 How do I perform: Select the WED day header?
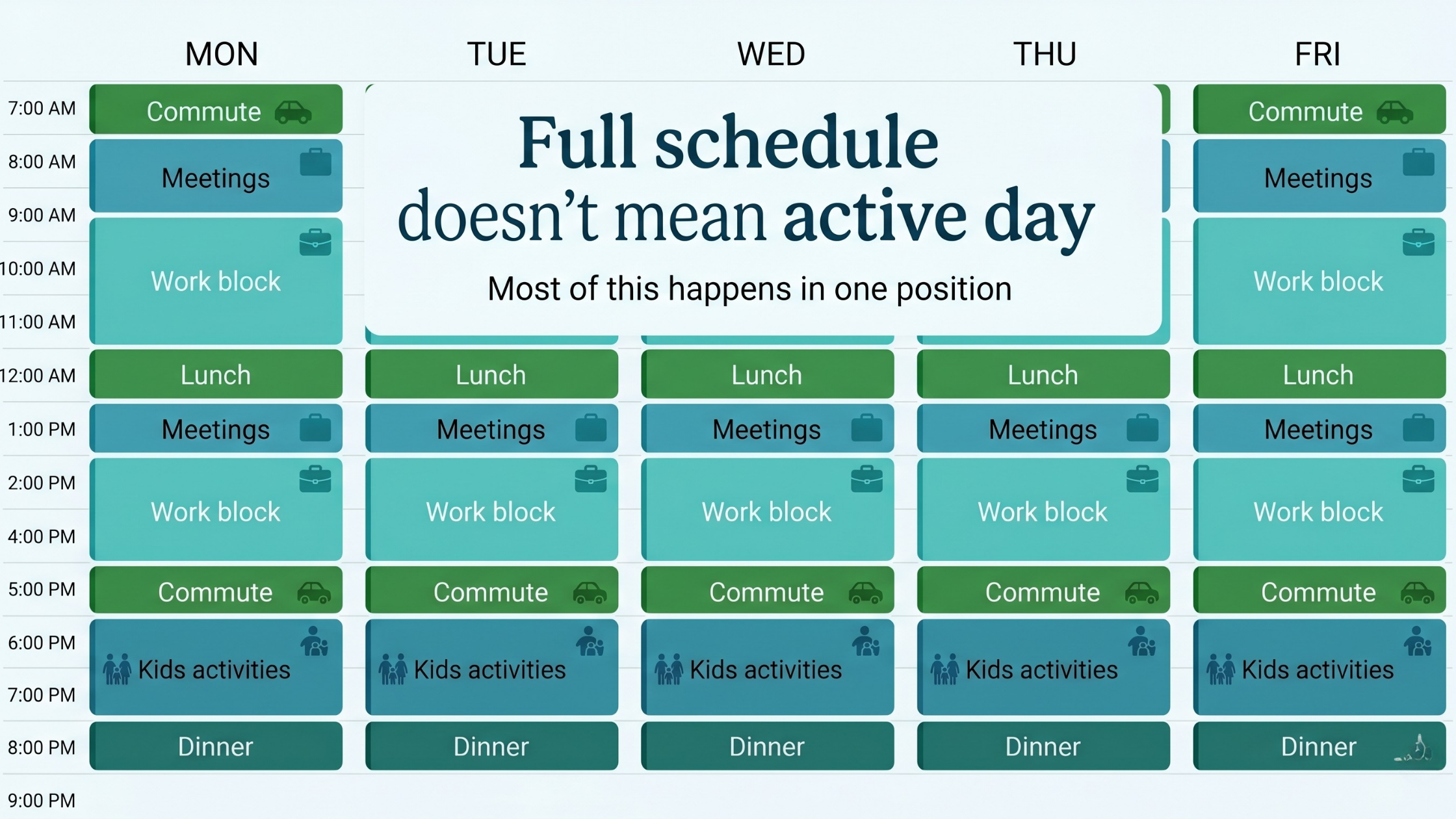click(x=771, y=54)
